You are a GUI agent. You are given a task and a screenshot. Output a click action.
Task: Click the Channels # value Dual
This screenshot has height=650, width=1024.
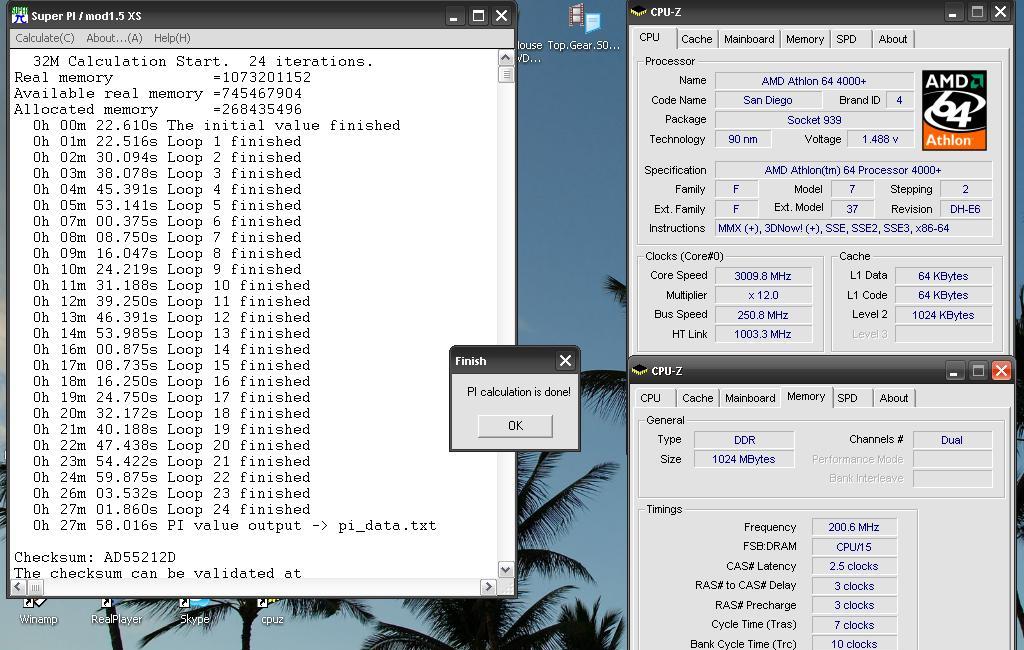(952, 440)
